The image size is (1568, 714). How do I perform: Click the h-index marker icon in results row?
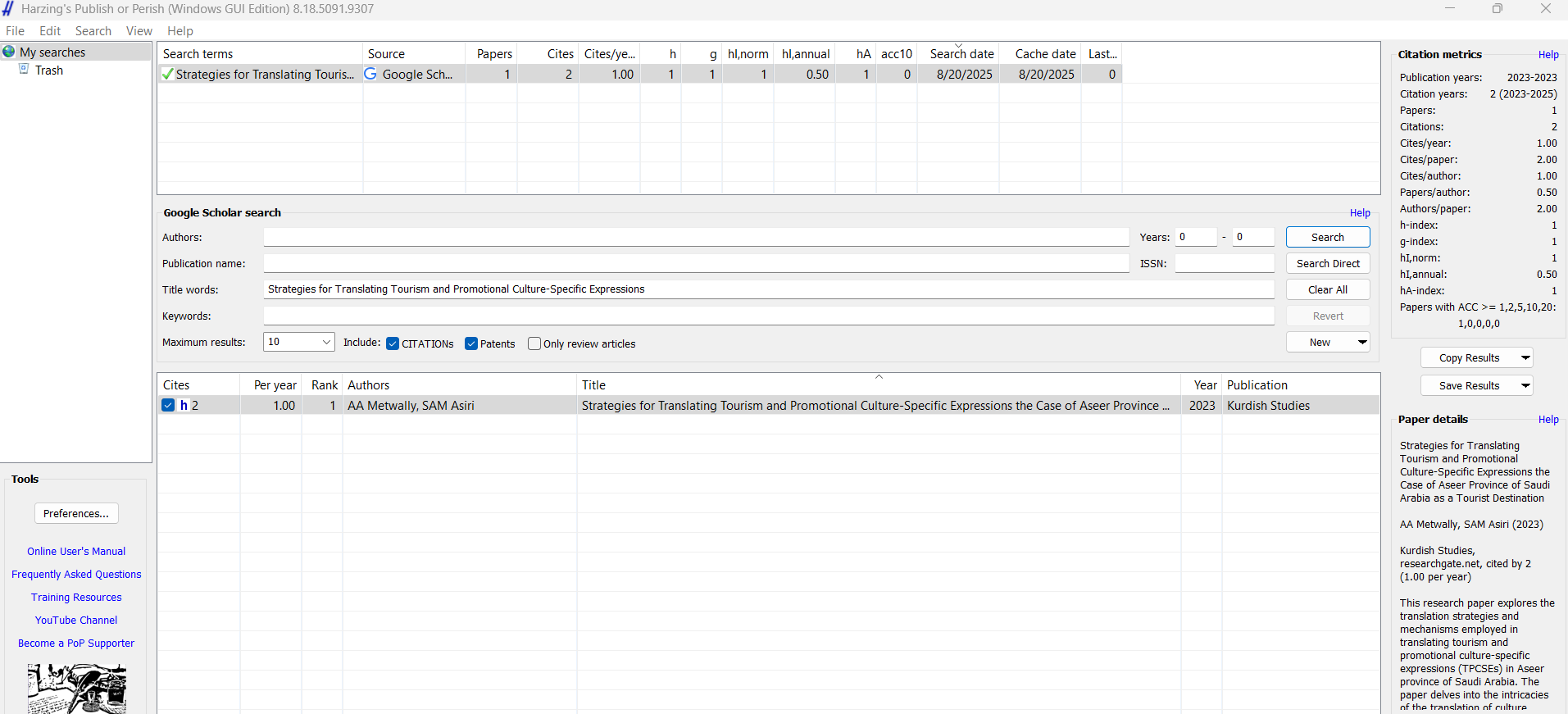click(x=184, y=405)
